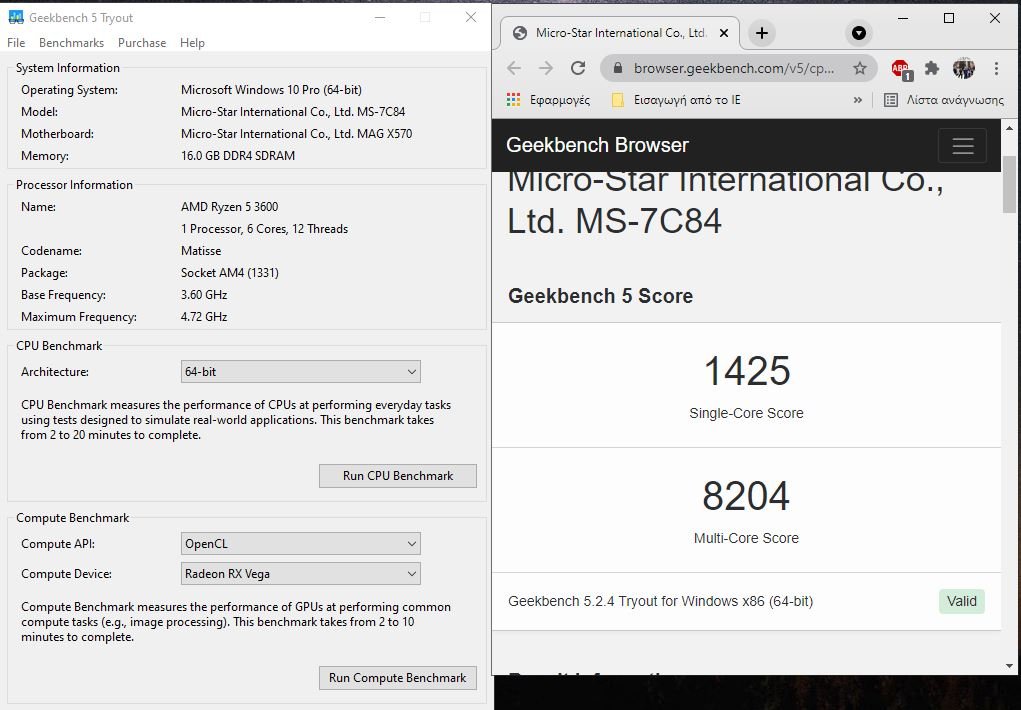The height and width of the screenshot is (710, 1021).
Task: Click the 8204 multi-core score
Action: point(746,496)
